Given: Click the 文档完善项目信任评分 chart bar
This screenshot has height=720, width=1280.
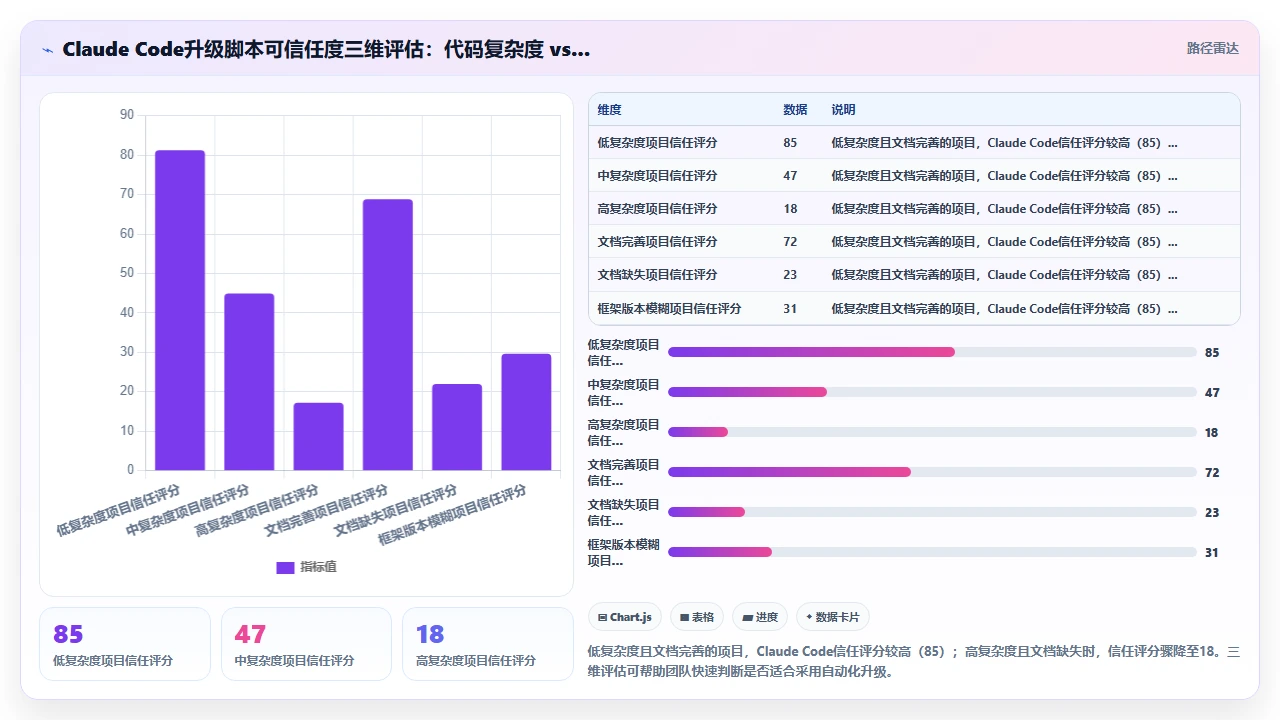Looking at the screenshot, I should click(x=388, y=334).
